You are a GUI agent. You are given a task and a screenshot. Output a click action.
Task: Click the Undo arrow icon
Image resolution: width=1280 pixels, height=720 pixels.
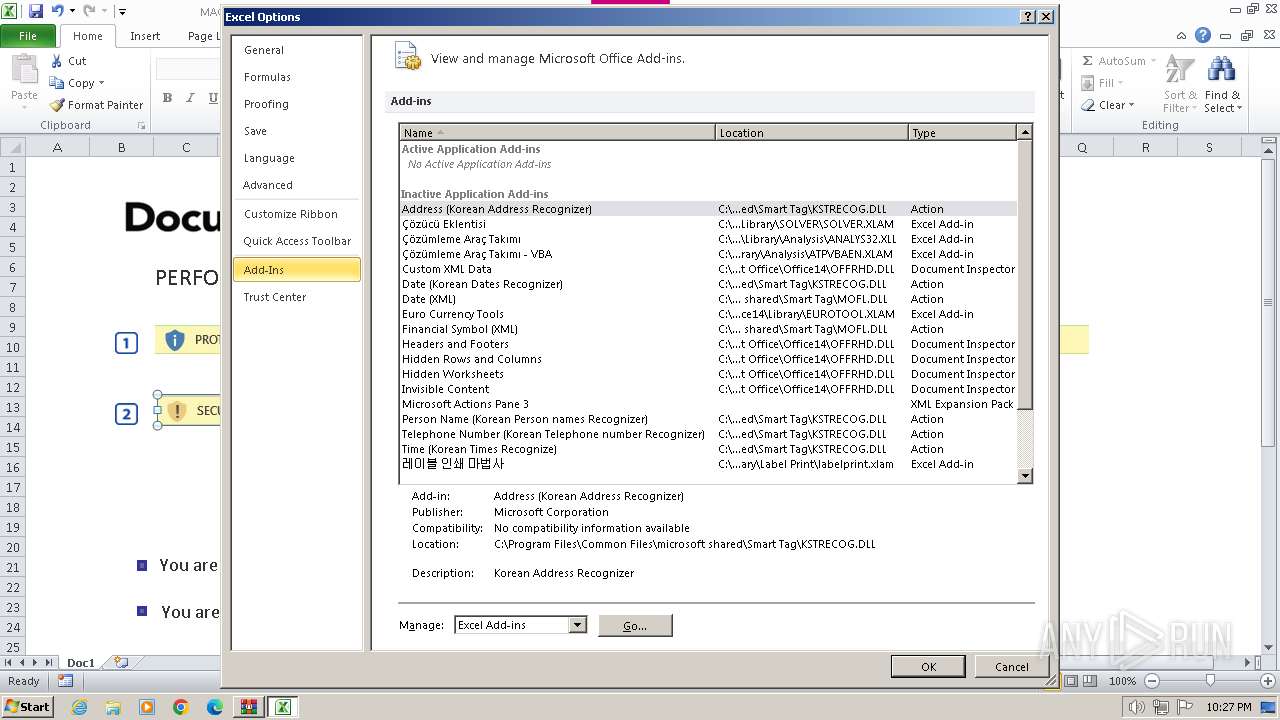point(58,11)
